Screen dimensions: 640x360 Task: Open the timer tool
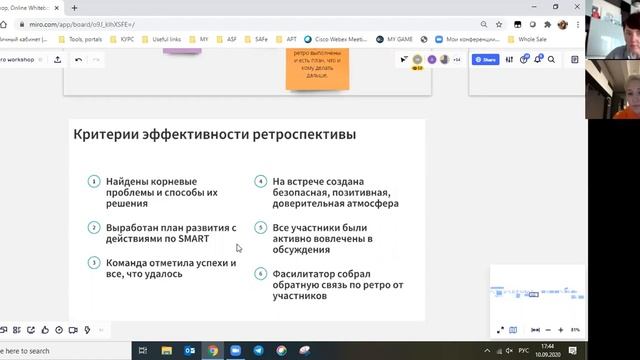pos(59,330)
